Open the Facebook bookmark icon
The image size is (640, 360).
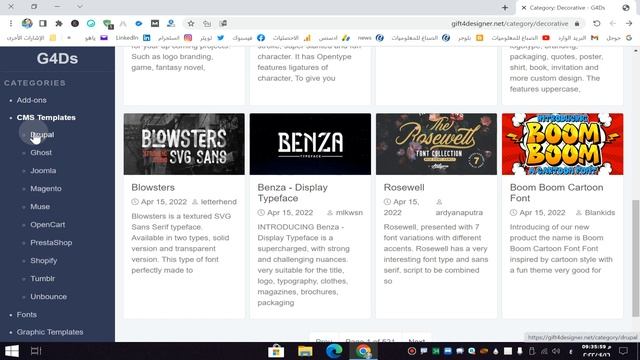pos(261,38)
